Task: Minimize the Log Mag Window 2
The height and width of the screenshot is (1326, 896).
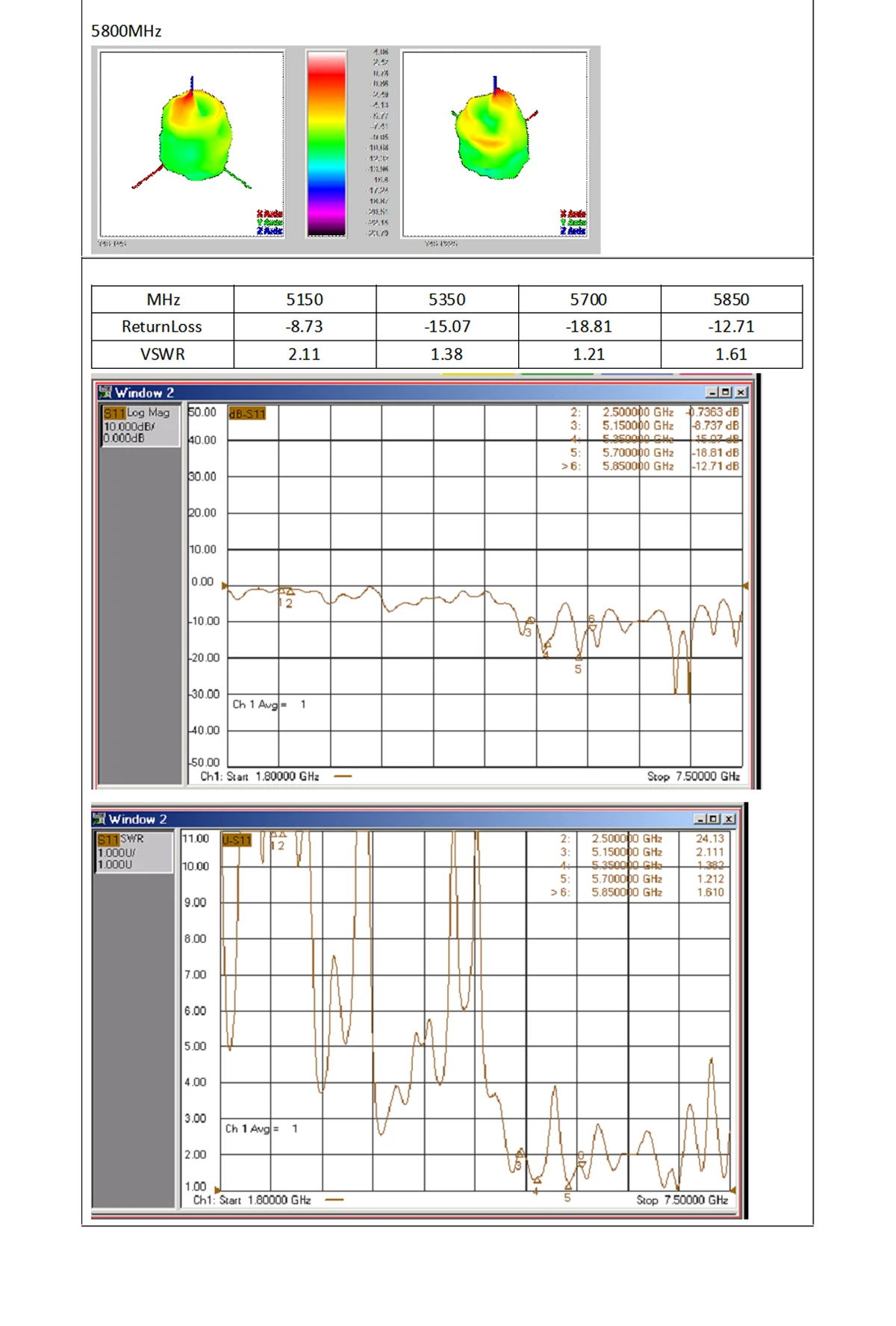Action: pyautogui.click(x=712, y=393)
